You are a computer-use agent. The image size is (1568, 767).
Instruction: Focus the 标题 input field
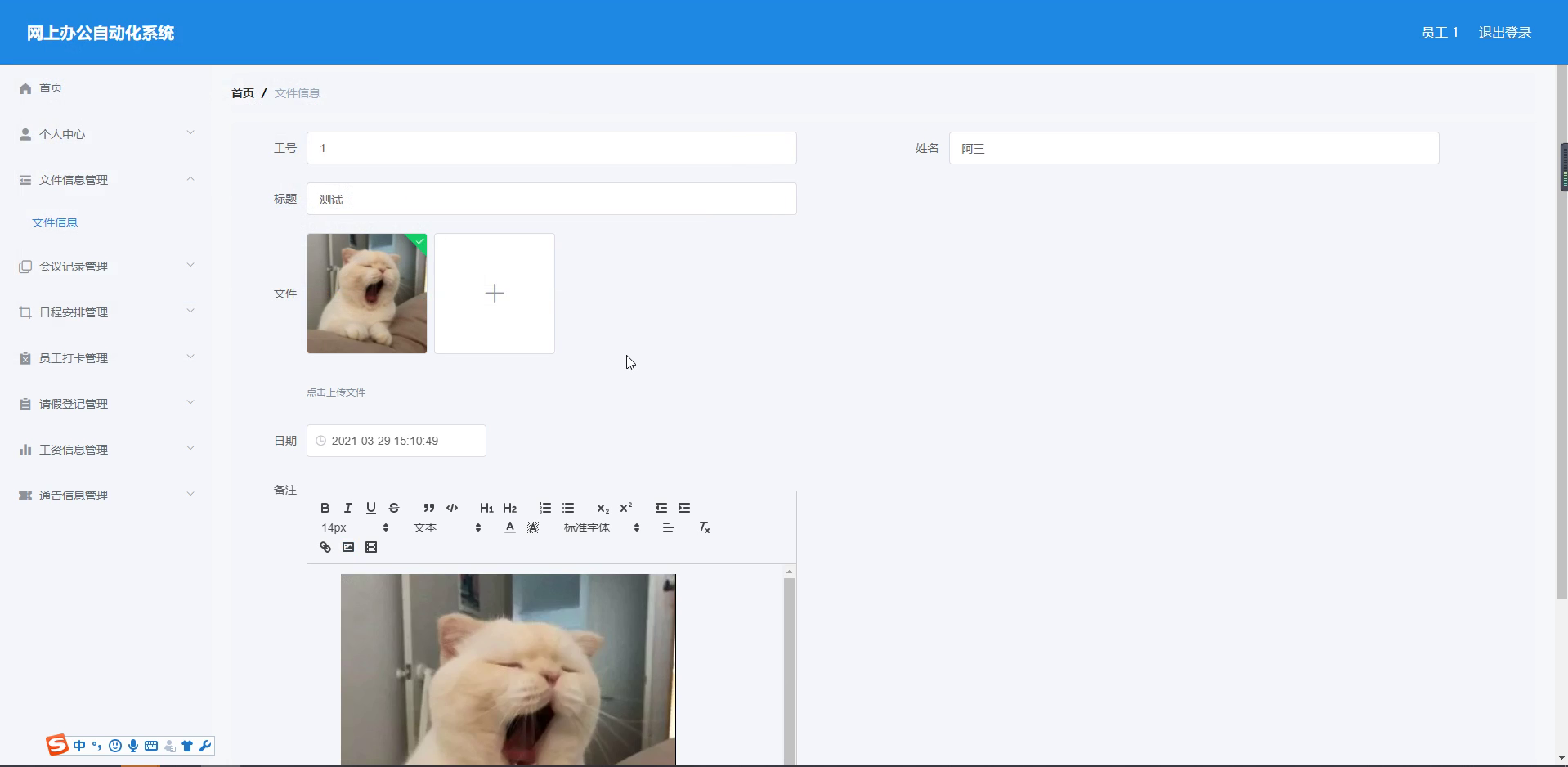click(552, 199)
